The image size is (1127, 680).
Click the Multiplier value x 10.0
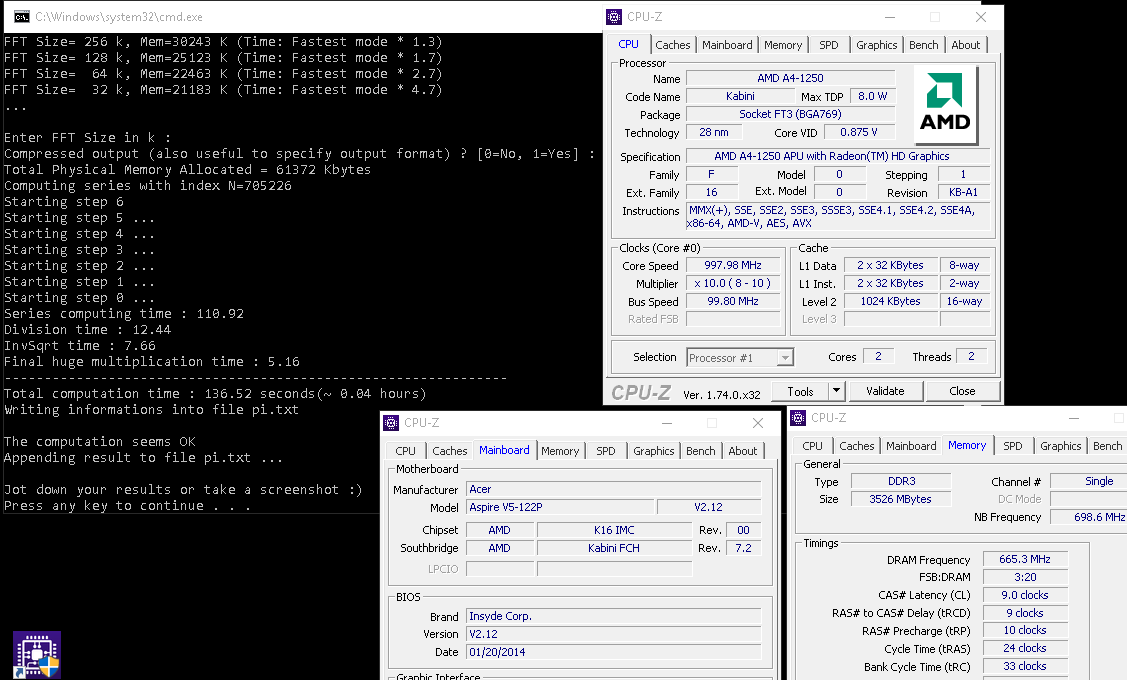733,283
